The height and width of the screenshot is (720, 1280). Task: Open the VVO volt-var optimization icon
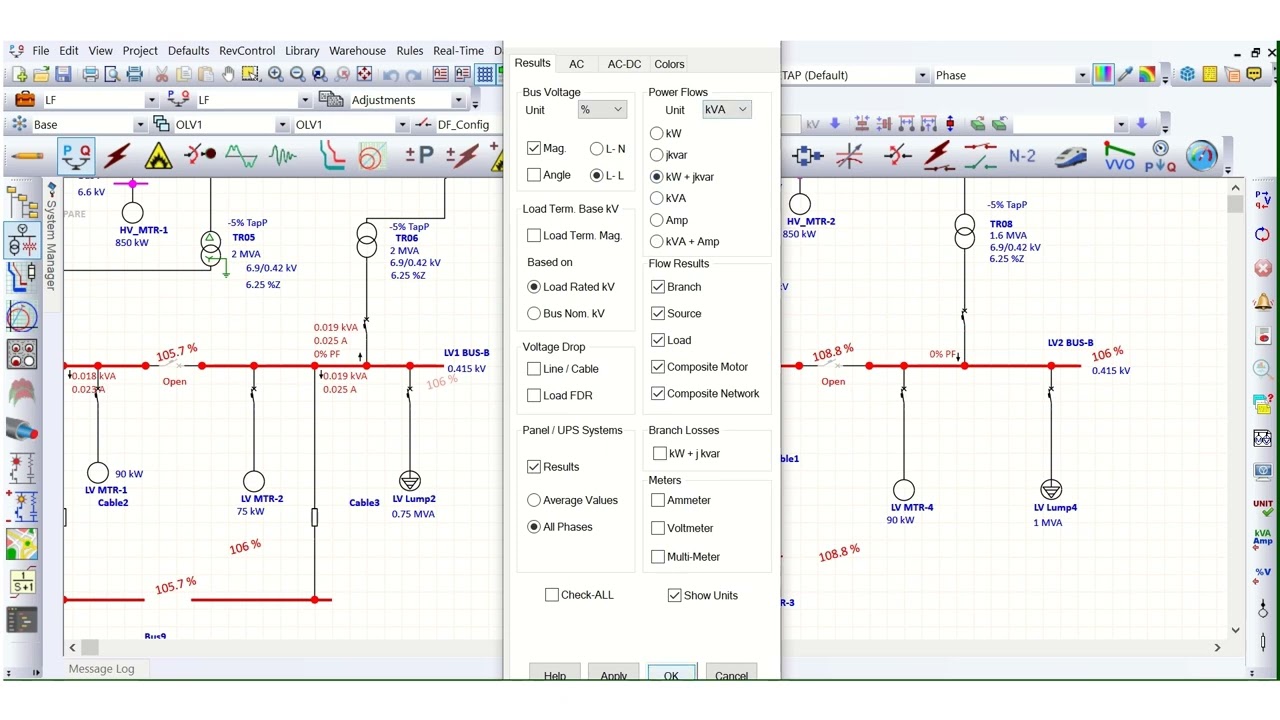(1119, 156)
